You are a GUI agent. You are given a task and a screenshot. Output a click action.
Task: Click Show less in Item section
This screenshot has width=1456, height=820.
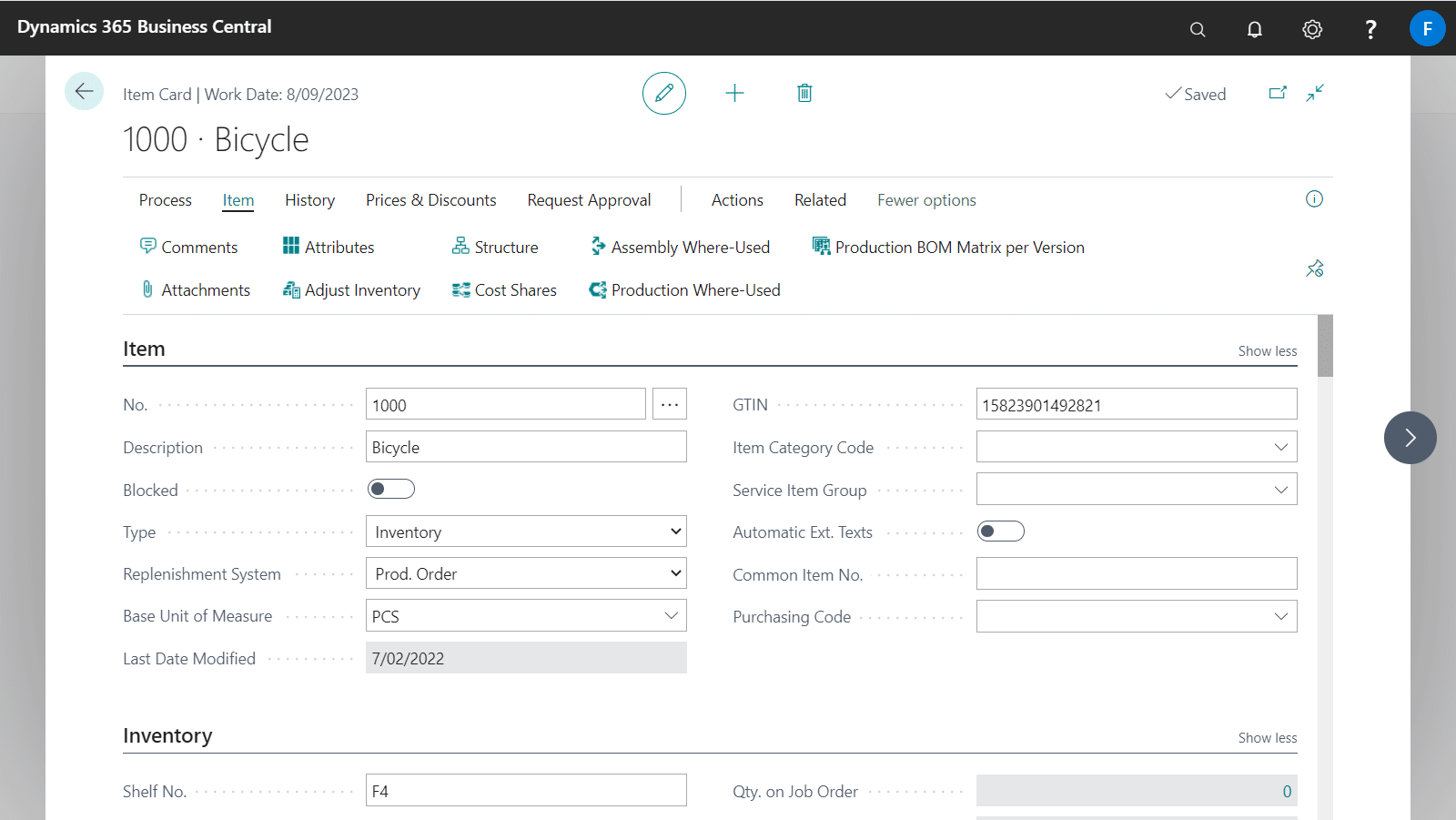point(1268,351)
